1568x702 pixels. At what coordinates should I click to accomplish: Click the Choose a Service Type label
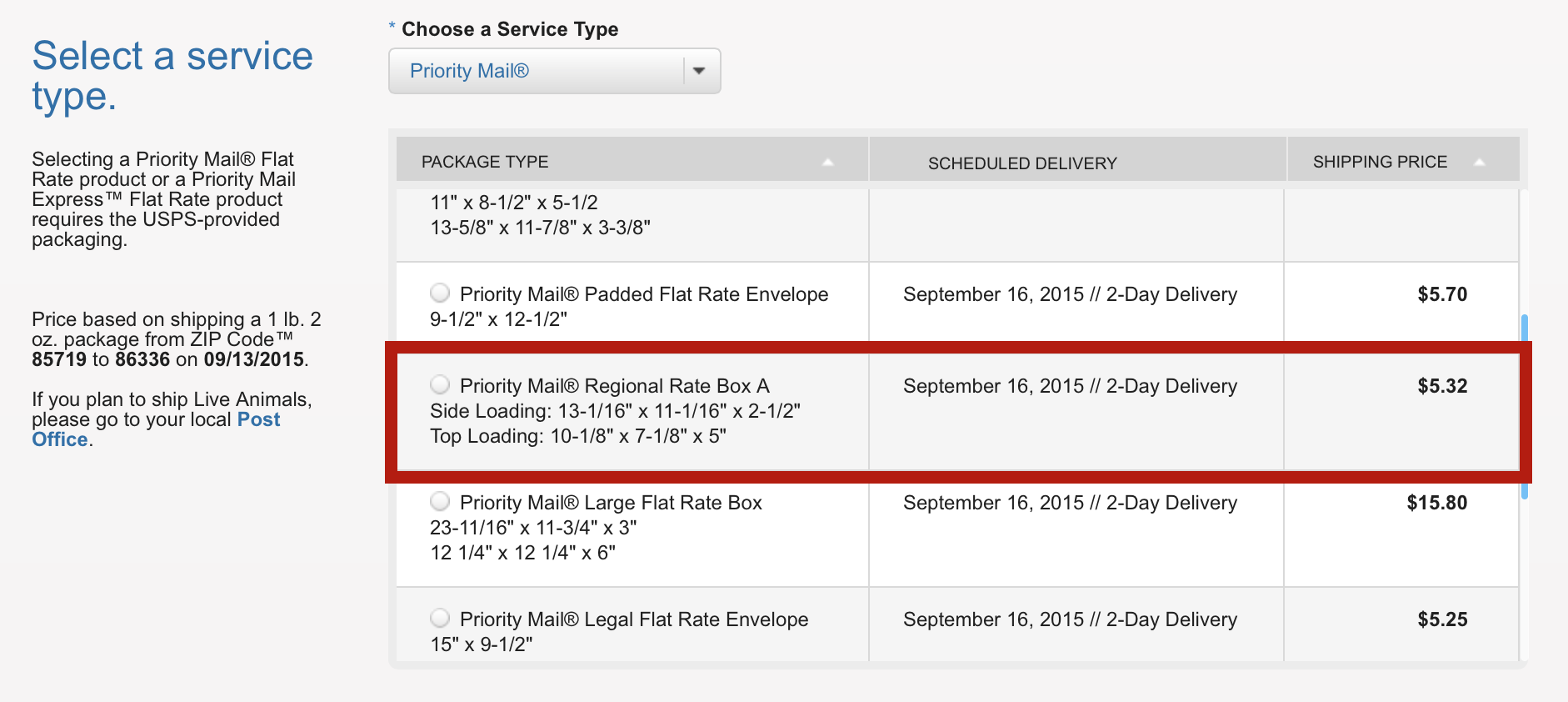[x=510, y=29]
